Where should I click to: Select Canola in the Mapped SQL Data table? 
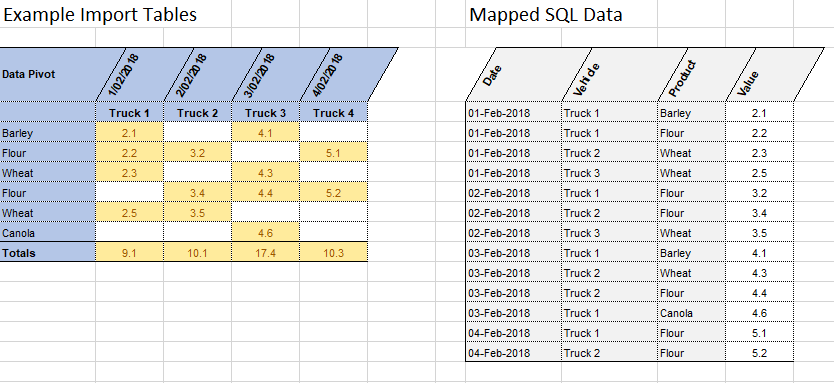[691, 313]
